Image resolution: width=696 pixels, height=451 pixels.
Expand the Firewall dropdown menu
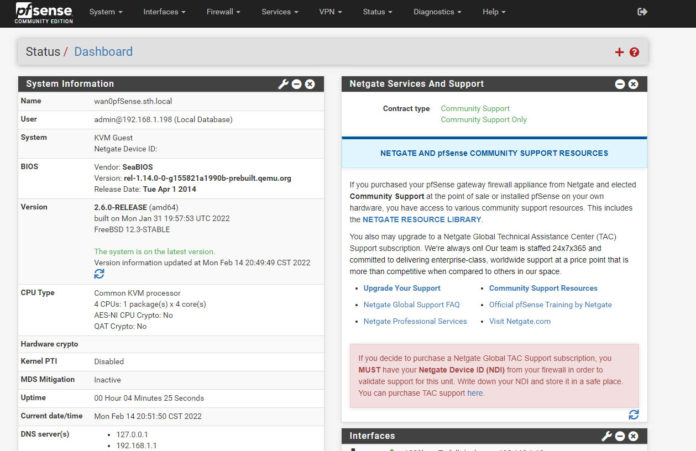[223, 12]
